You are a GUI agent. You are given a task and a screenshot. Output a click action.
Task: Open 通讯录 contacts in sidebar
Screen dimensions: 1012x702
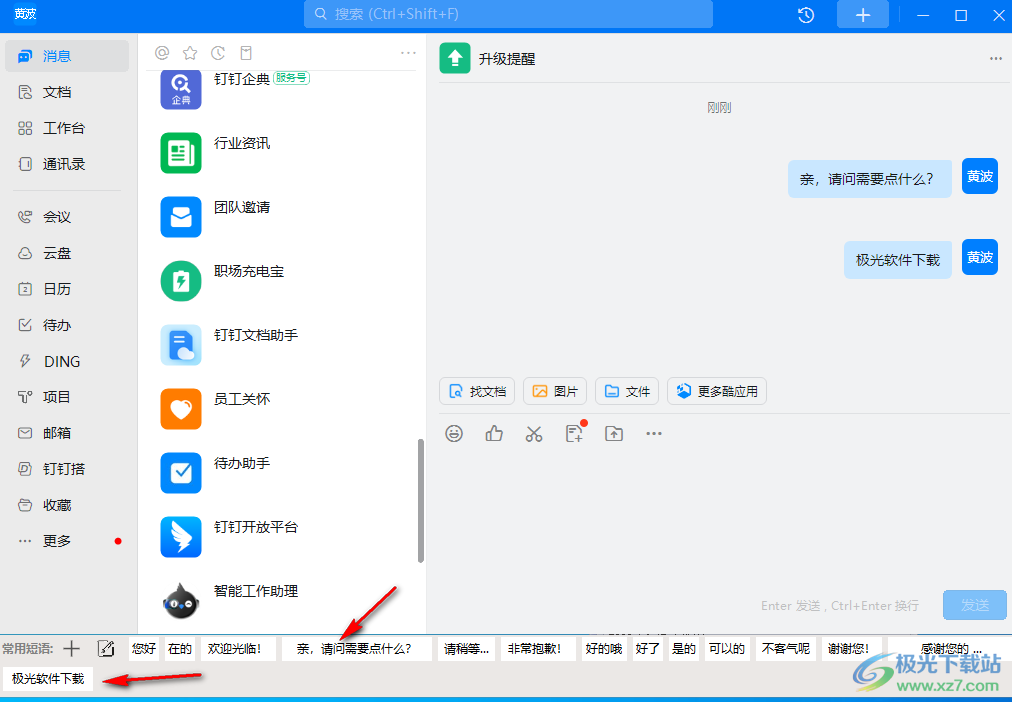click(67, 164)
